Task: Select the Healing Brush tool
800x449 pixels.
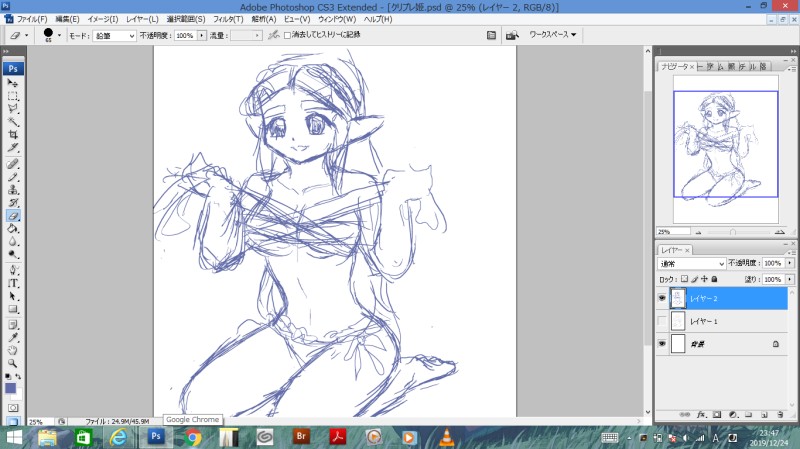Action: pyautogui.click(x=13, y=164)
